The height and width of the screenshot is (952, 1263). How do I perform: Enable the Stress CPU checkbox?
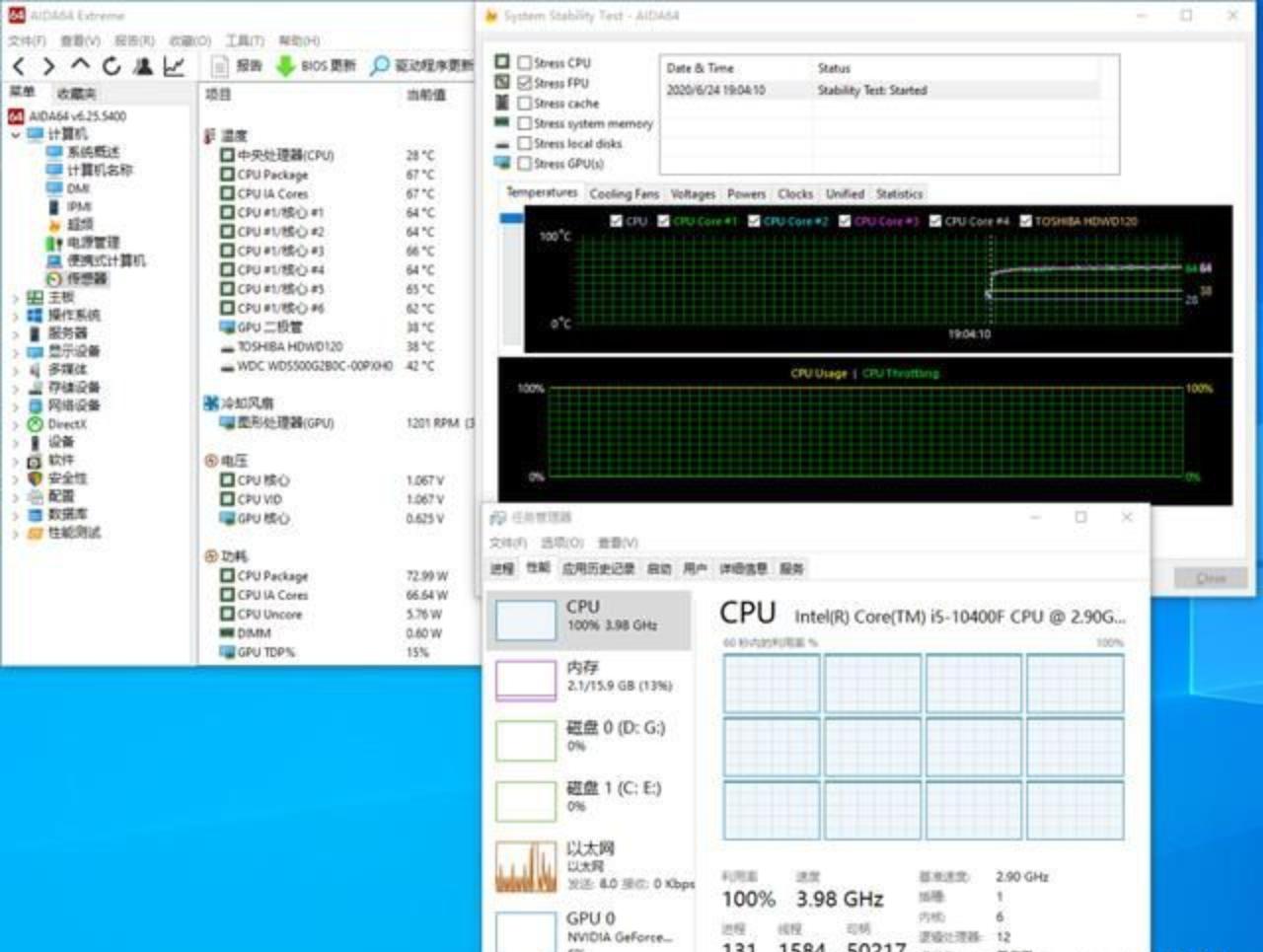(x=526, y=62)
